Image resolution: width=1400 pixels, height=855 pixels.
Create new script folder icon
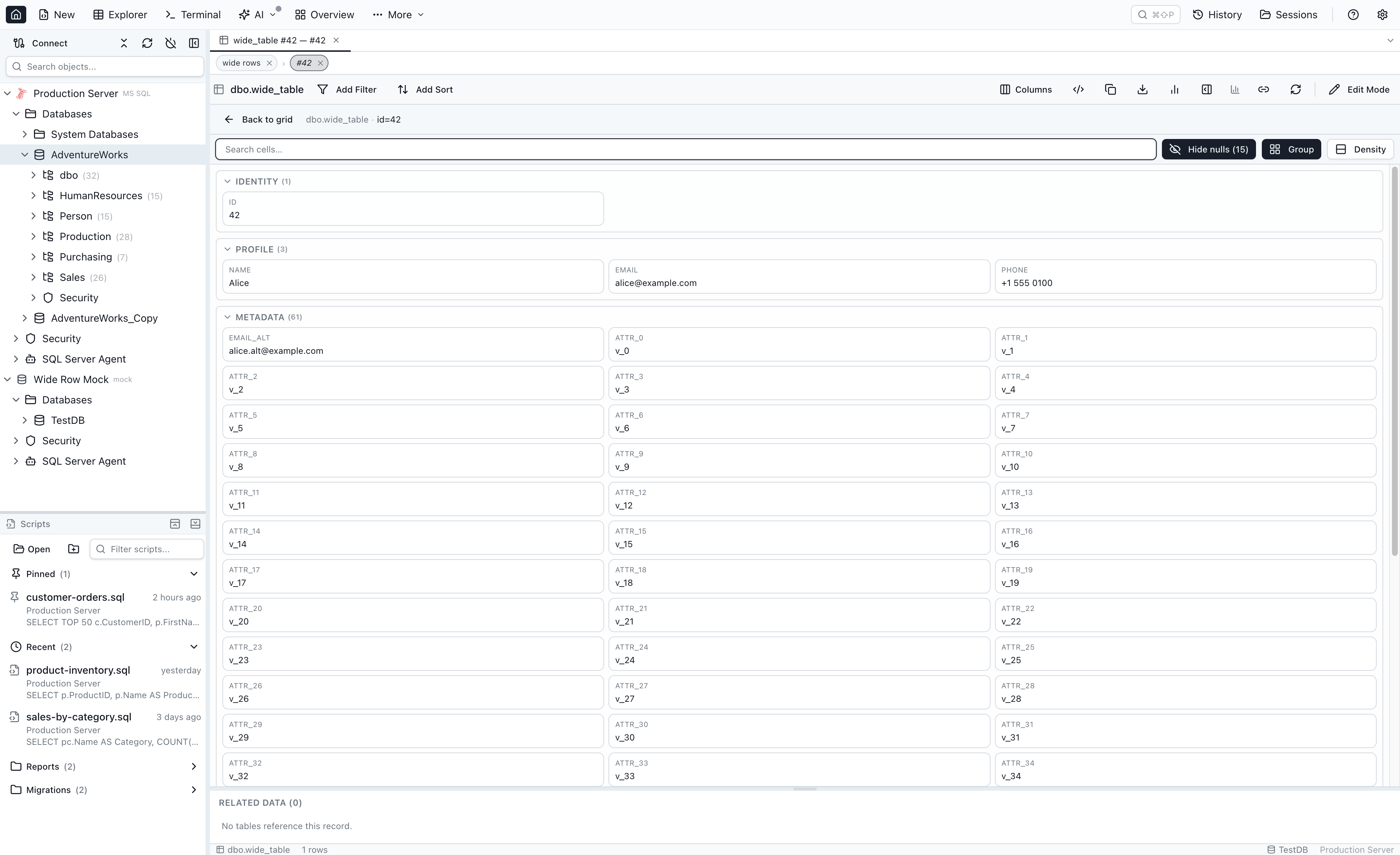tap(74, 549)
